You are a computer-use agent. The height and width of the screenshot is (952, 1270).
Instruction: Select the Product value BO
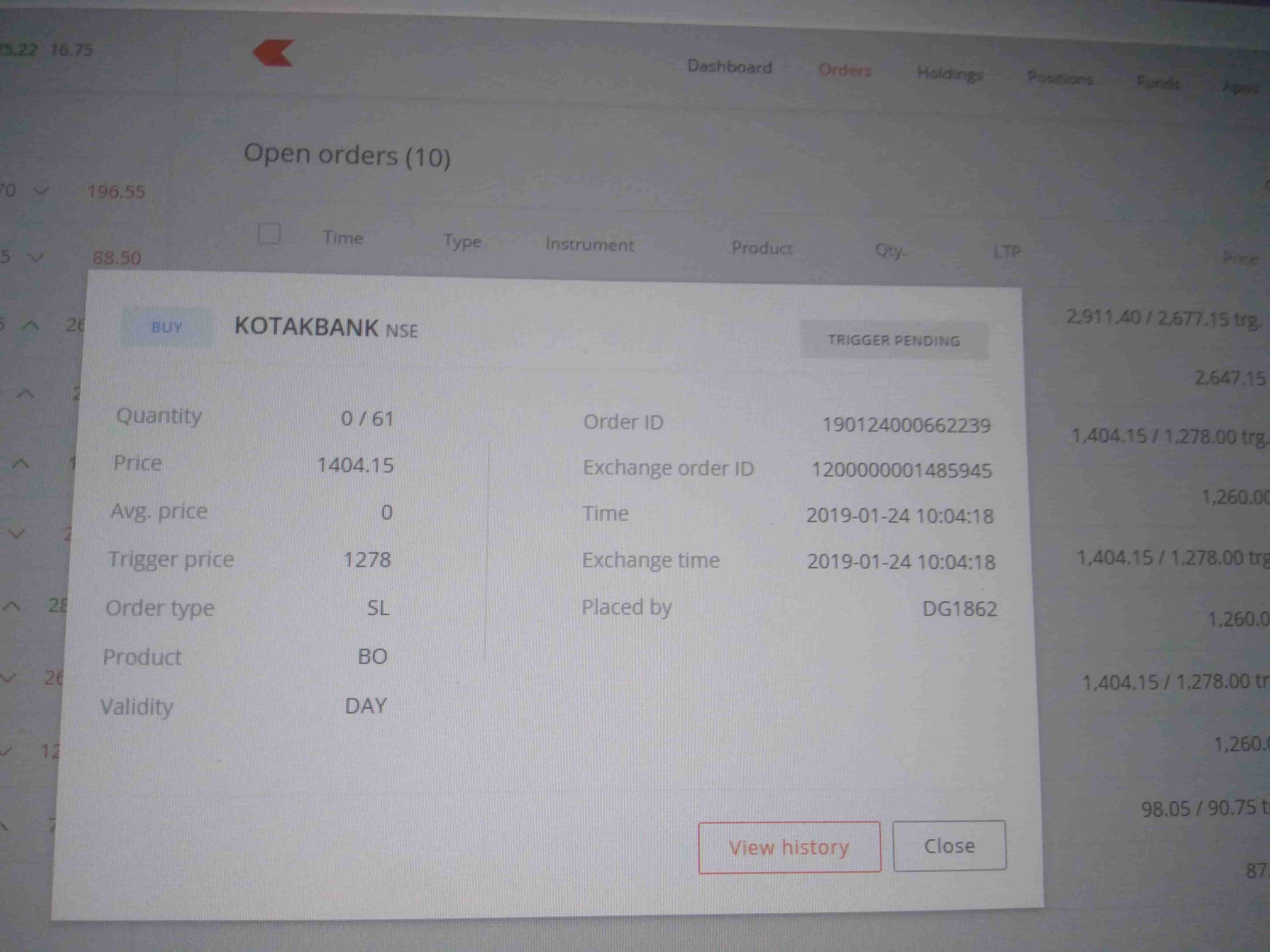(373, 656)
